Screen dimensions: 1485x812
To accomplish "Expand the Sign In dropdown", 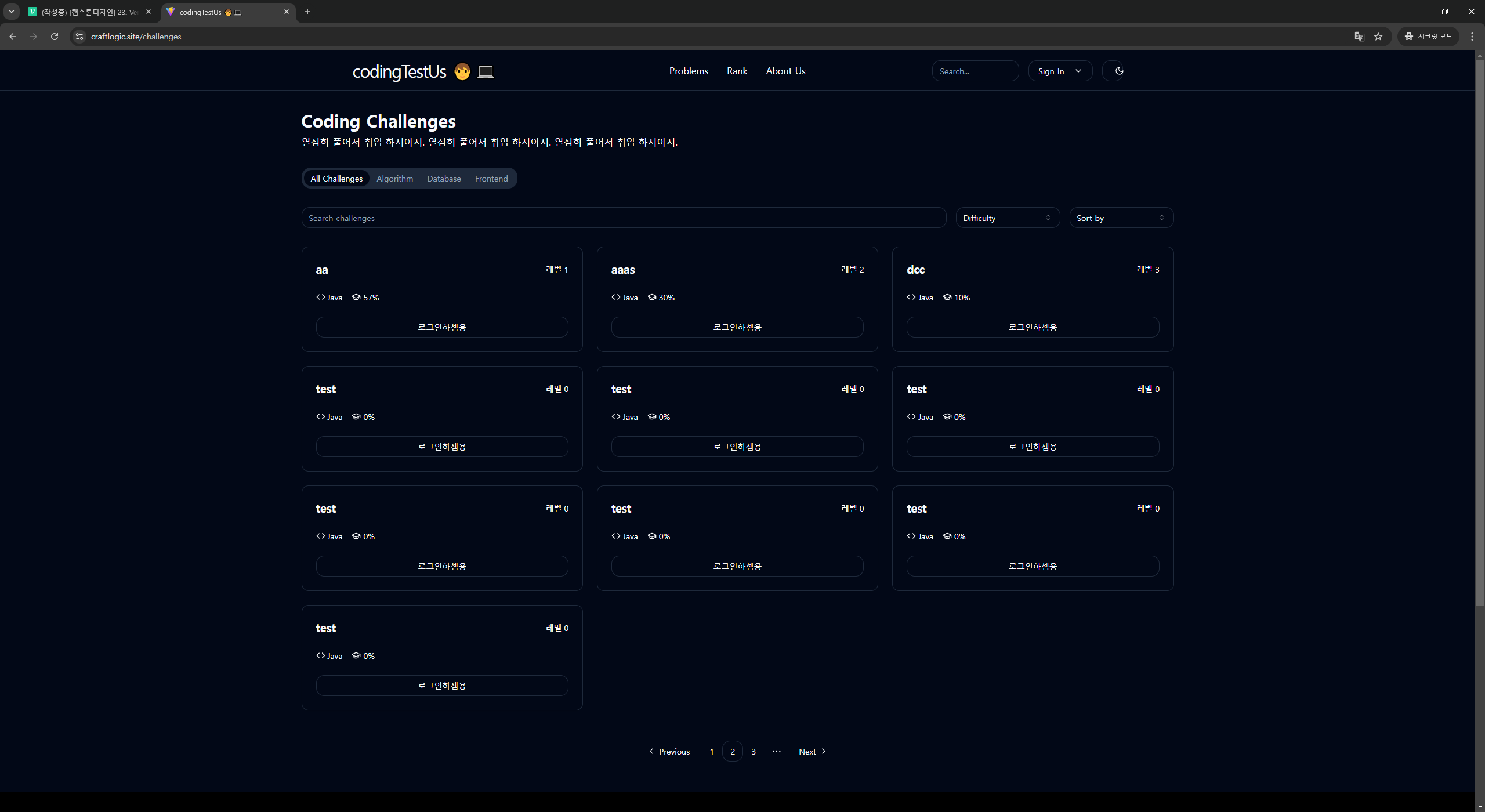I will pos(1060,71).
